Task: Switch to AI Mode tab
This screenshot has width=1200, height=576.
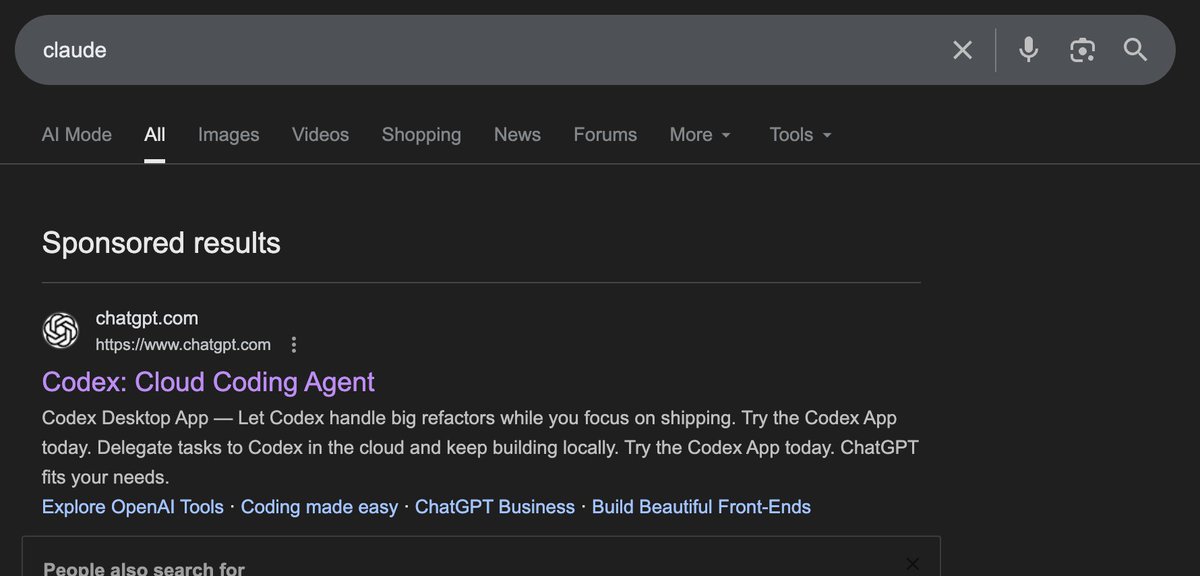Action: coord(77,135)
